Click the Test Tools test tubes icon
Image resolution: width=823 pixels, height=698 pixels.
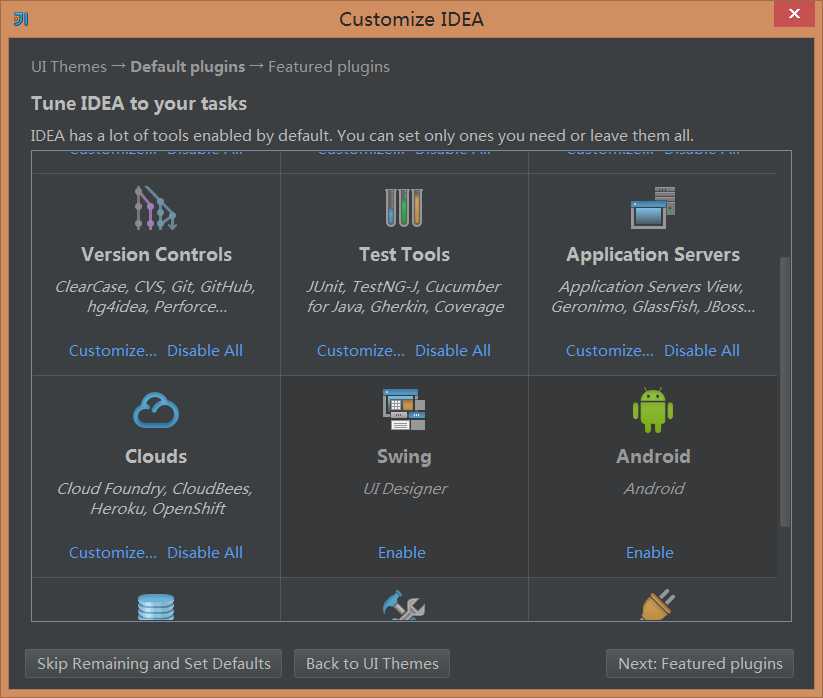click(404, 208)
